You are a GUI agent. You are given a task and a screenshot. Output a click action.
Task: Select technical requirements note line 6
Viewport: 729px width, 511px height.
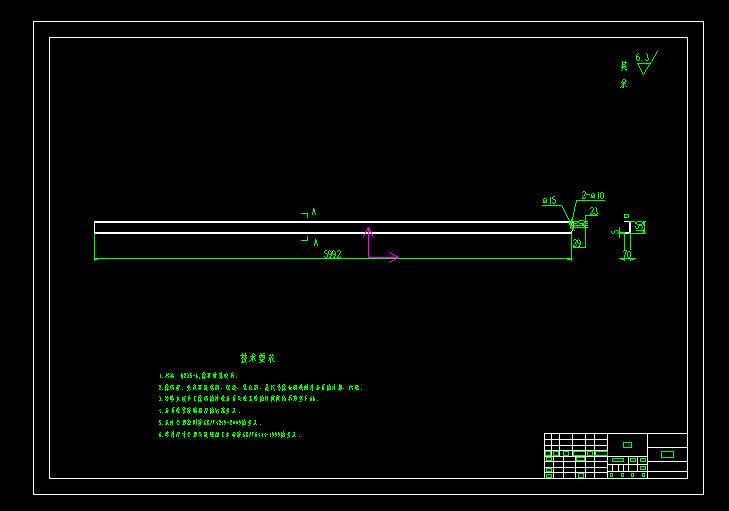click(230, 435)
